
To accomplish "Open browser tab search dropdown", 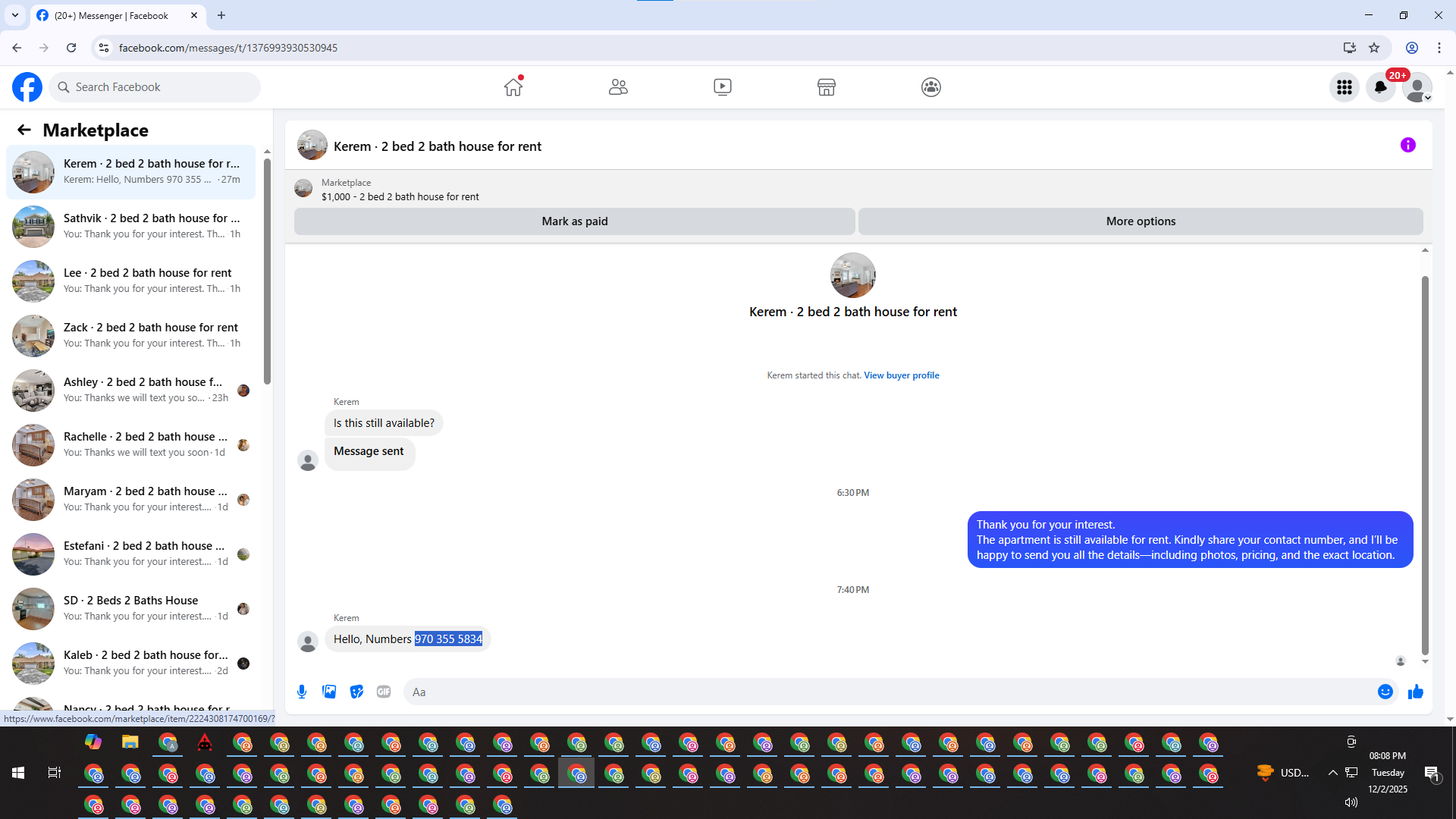I will (15, 15).
